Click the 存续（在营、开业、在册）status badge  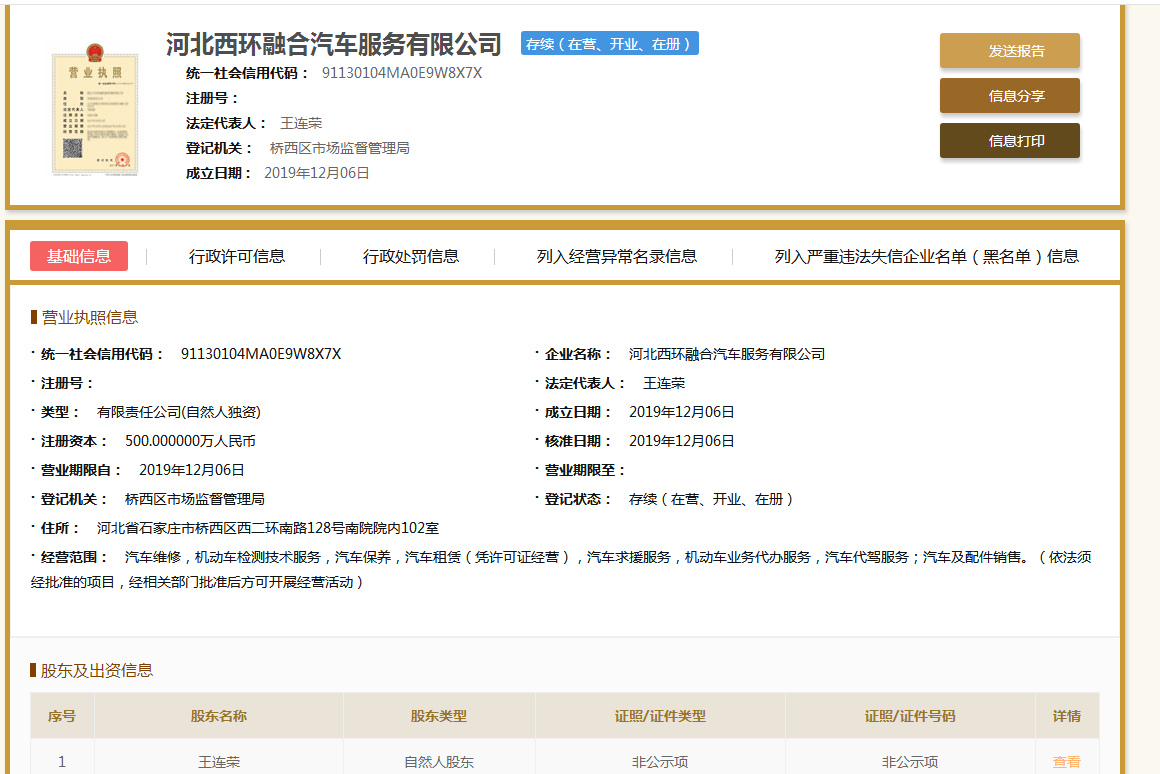click(610, 44)
